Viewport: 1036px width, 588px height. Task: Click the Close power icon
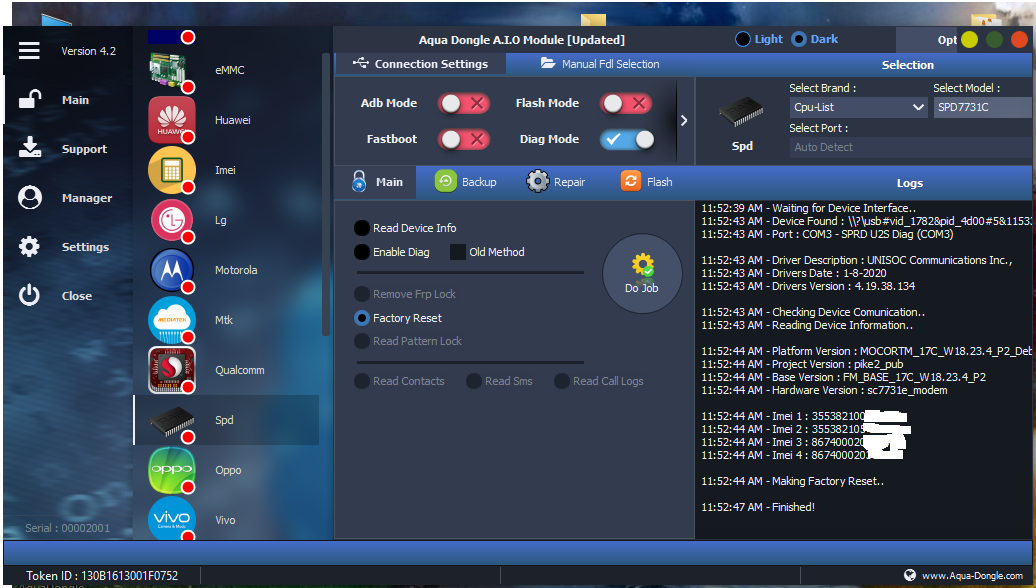29,295
